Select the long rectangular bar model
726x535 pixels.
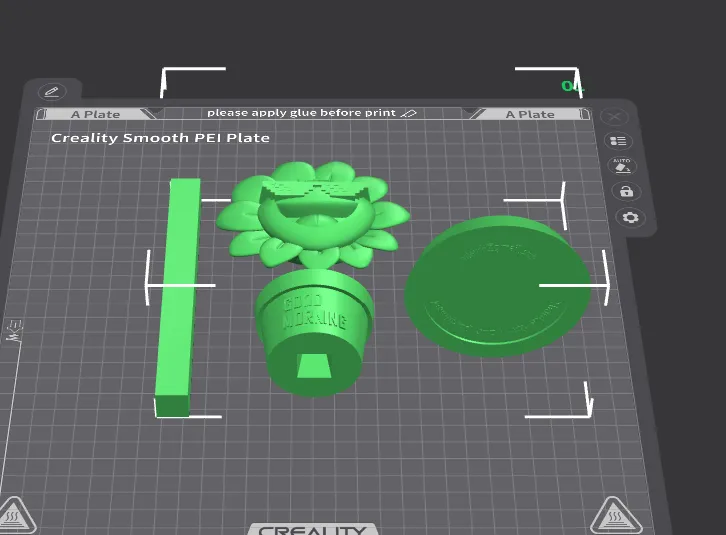[x=177, y=296]
